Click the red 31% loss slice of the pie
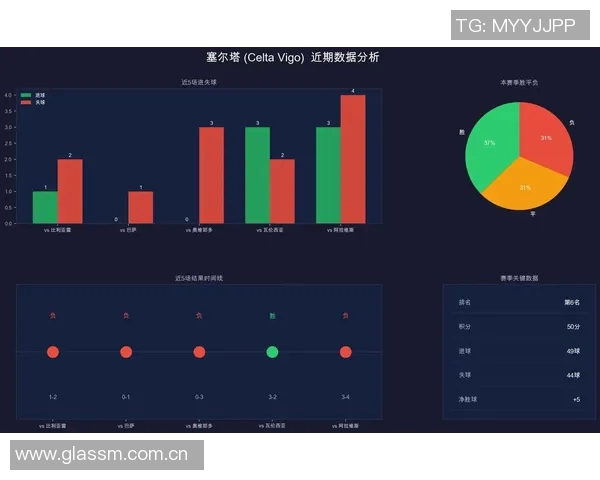This screenshot has width=600, height=480. 546,138
